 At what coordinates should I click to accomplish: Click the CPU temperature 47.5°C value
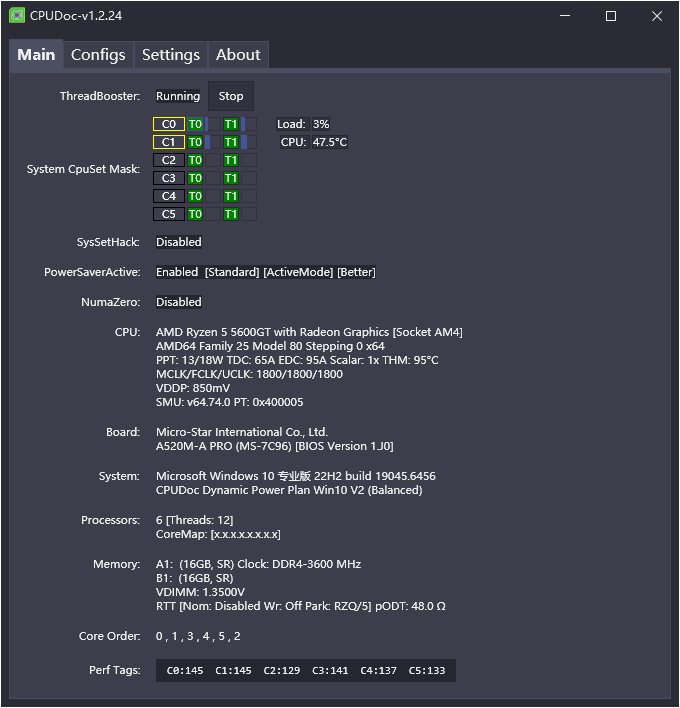point(330,142)
